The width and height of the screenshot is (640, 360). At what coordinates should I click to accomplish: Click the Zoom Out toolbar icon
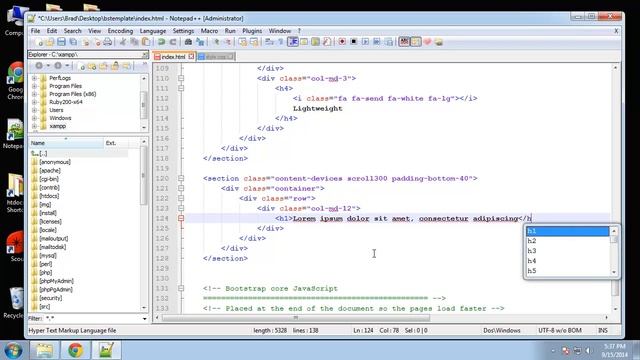click(x=228, y=42)
